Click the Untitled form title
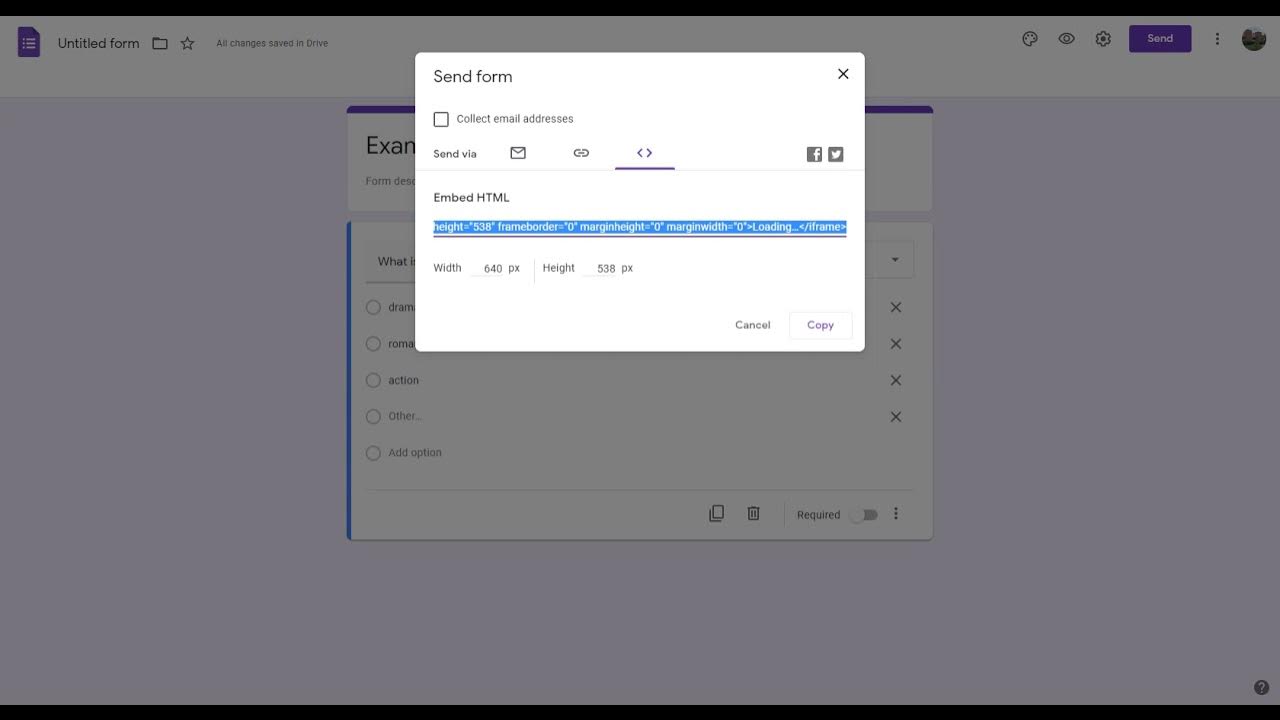The width and height of the screenshot is (1280, 720). click(98, 43)
